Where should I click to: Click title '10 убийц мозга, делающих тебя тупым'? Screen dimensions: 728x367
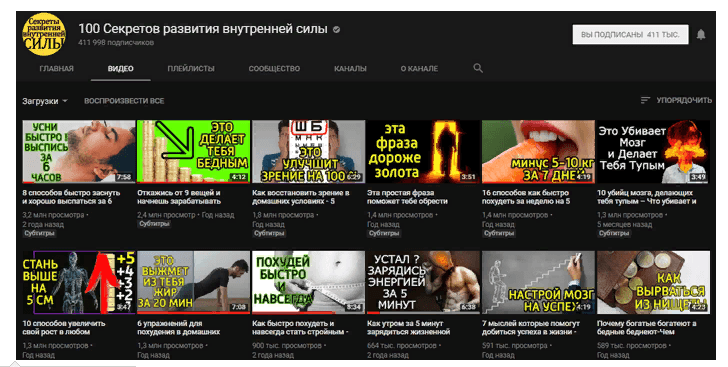click(x=646, y=197)
